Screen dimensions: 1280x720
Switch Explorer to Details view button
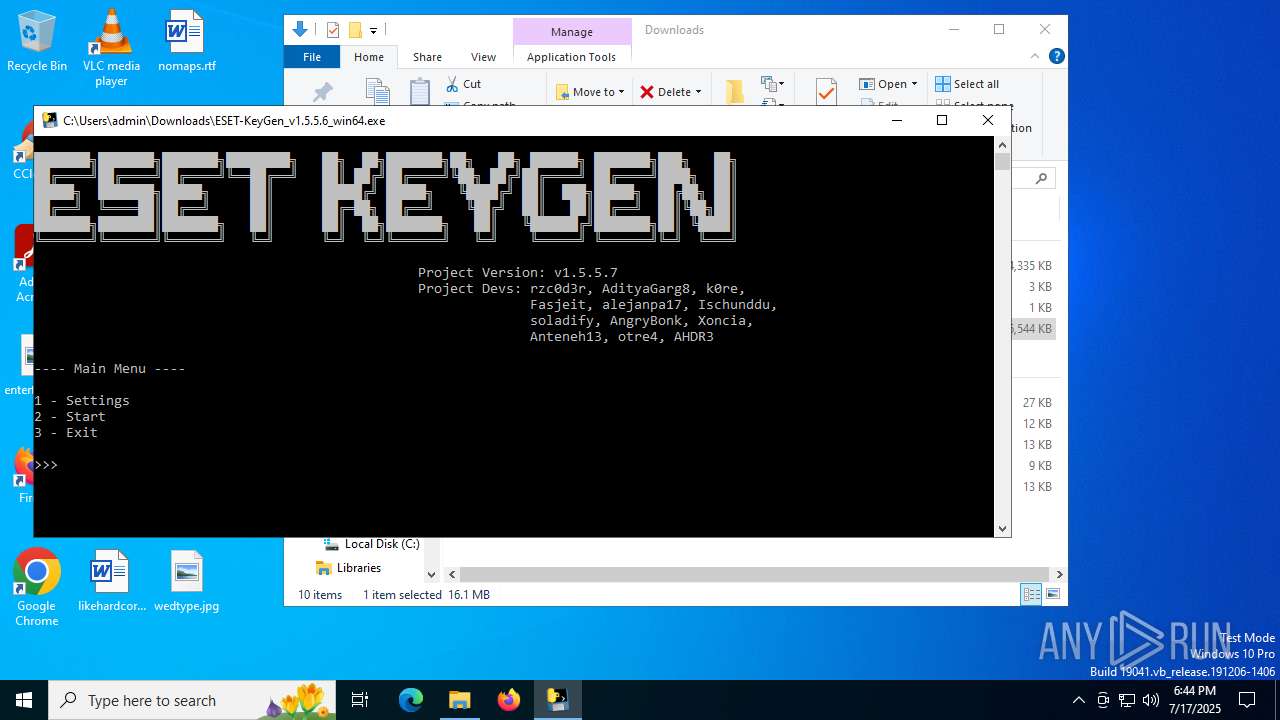coord(1031,595)
